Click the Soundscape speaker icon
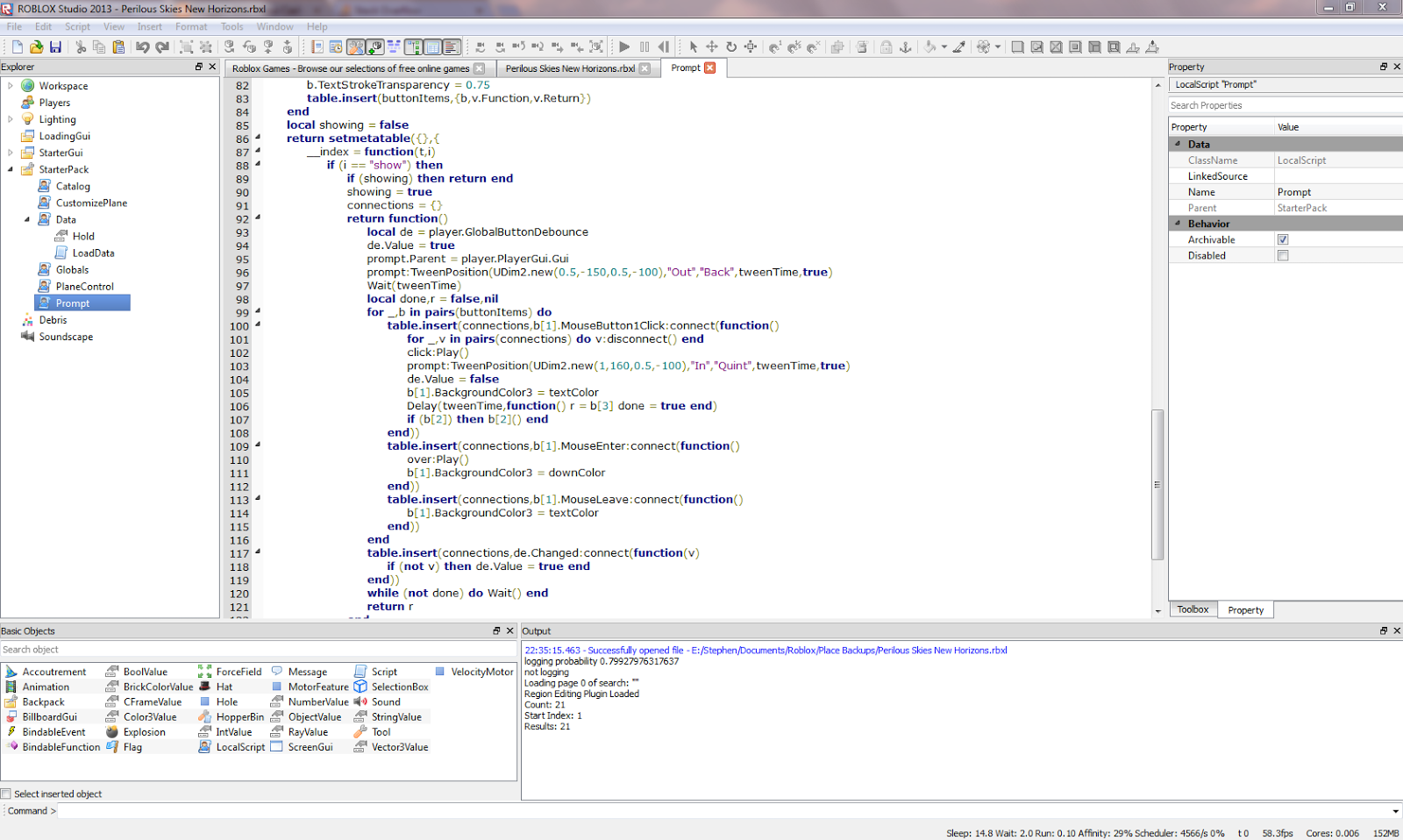The width and height of the screenshot is (1403, 840). point(28,337)
